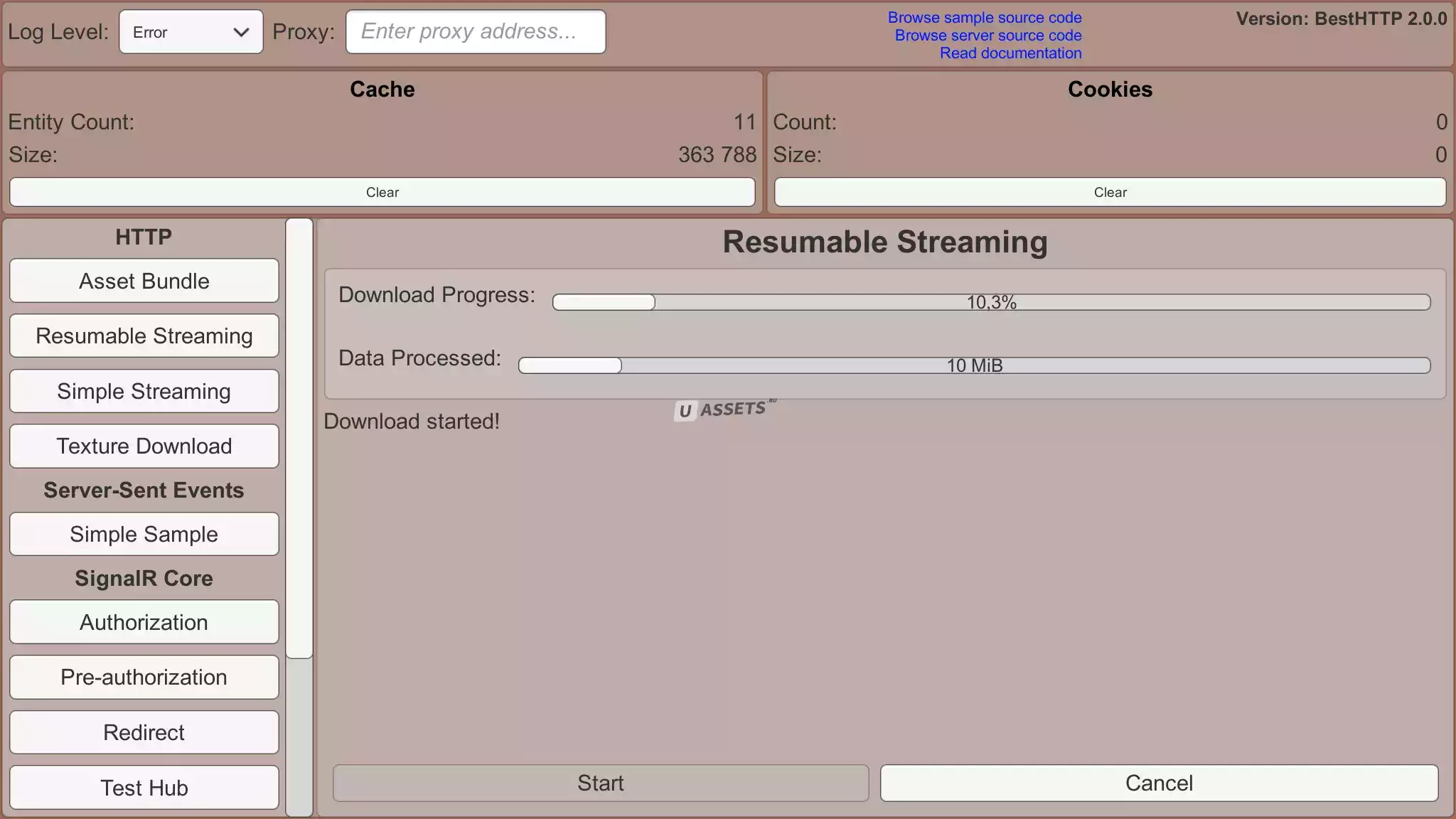This screenshot has width=1456, height=819.
Task: Clear the Cache entries
Action: coord(382,193)
